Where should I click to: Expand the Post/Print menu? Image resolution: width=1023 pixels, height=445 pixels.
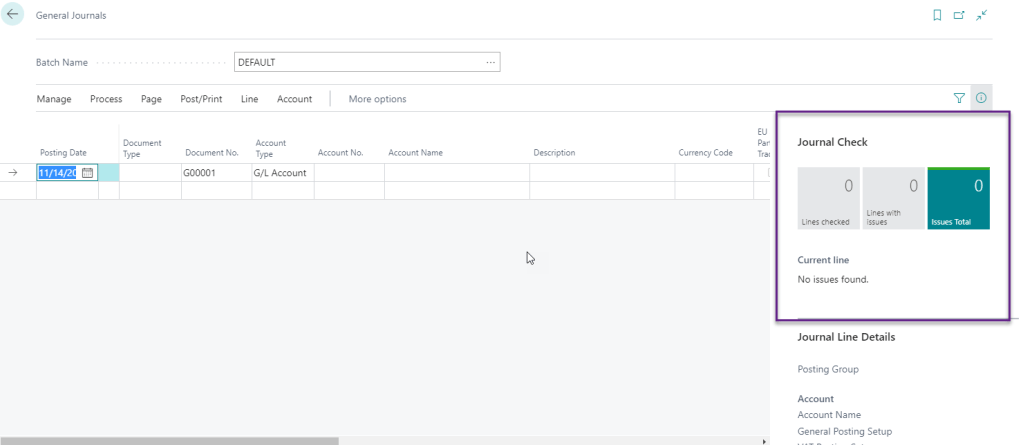[x=201, y=99]
